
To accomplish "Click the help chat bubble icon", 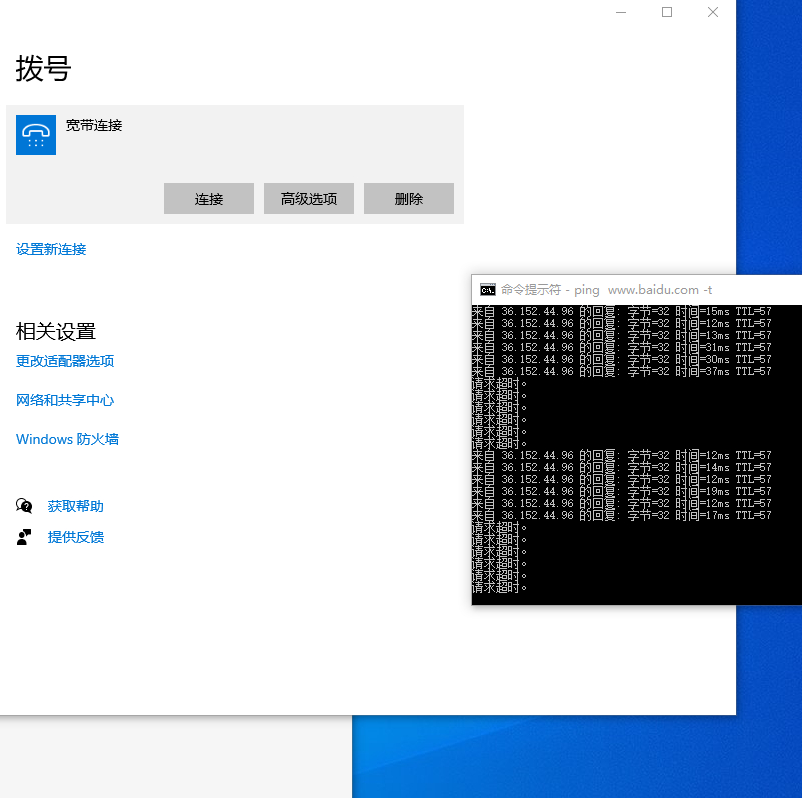I will (24, 506).
